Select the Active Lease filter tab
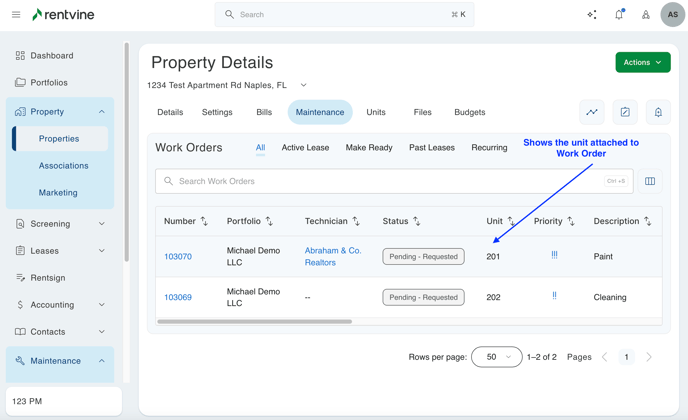The height and width of the screenshot is (420, 688). [x=305, y=148]
